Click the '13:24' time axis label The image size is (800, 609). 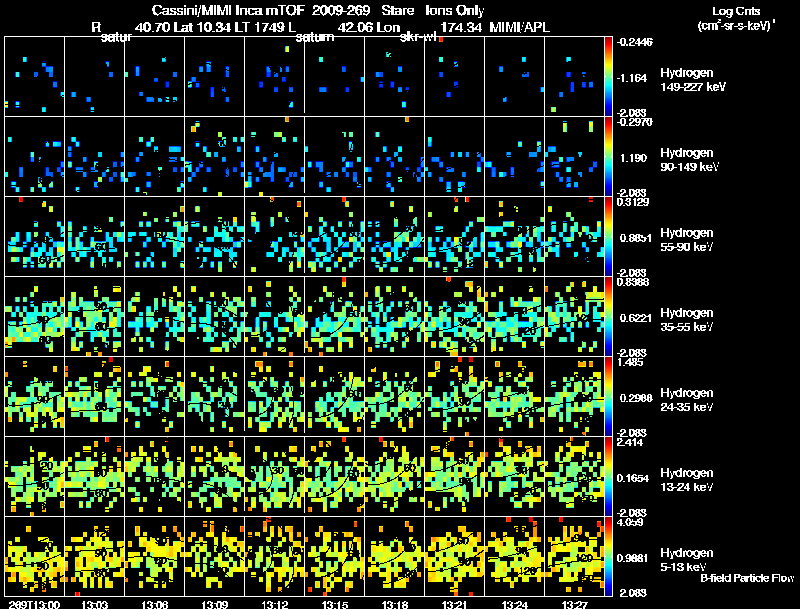point(514,604)
